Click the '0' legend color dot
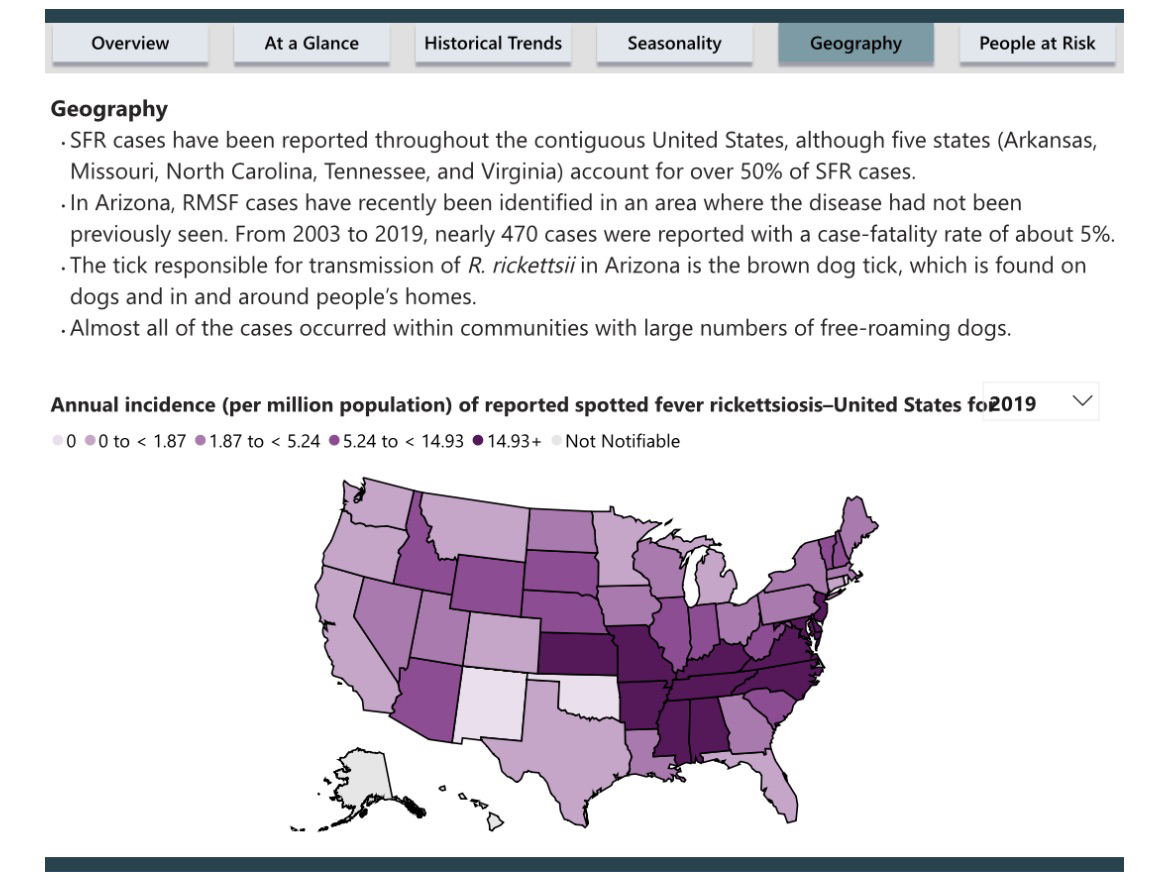 [57, 441]
